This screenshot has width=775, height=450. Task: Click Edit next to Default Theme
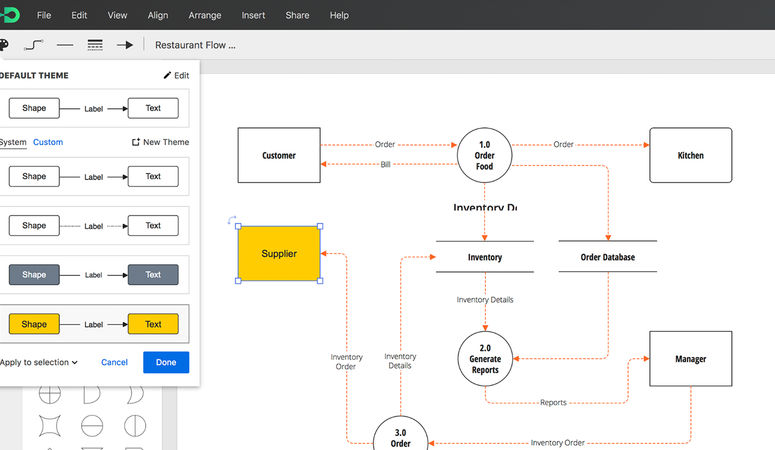(176, 75)
